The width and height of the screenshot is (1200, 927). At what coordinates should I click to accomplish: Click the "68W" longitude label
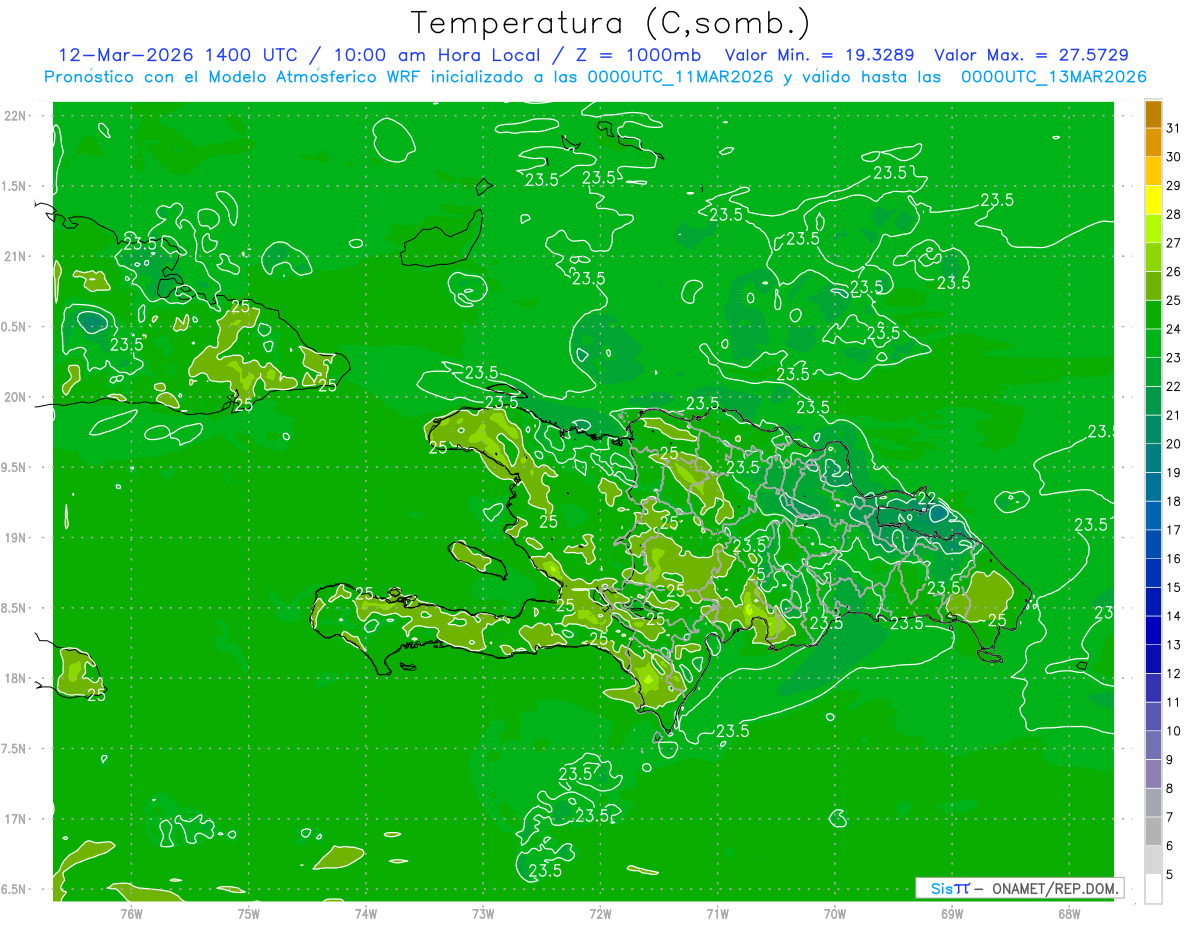click(x=1068, y=914)
